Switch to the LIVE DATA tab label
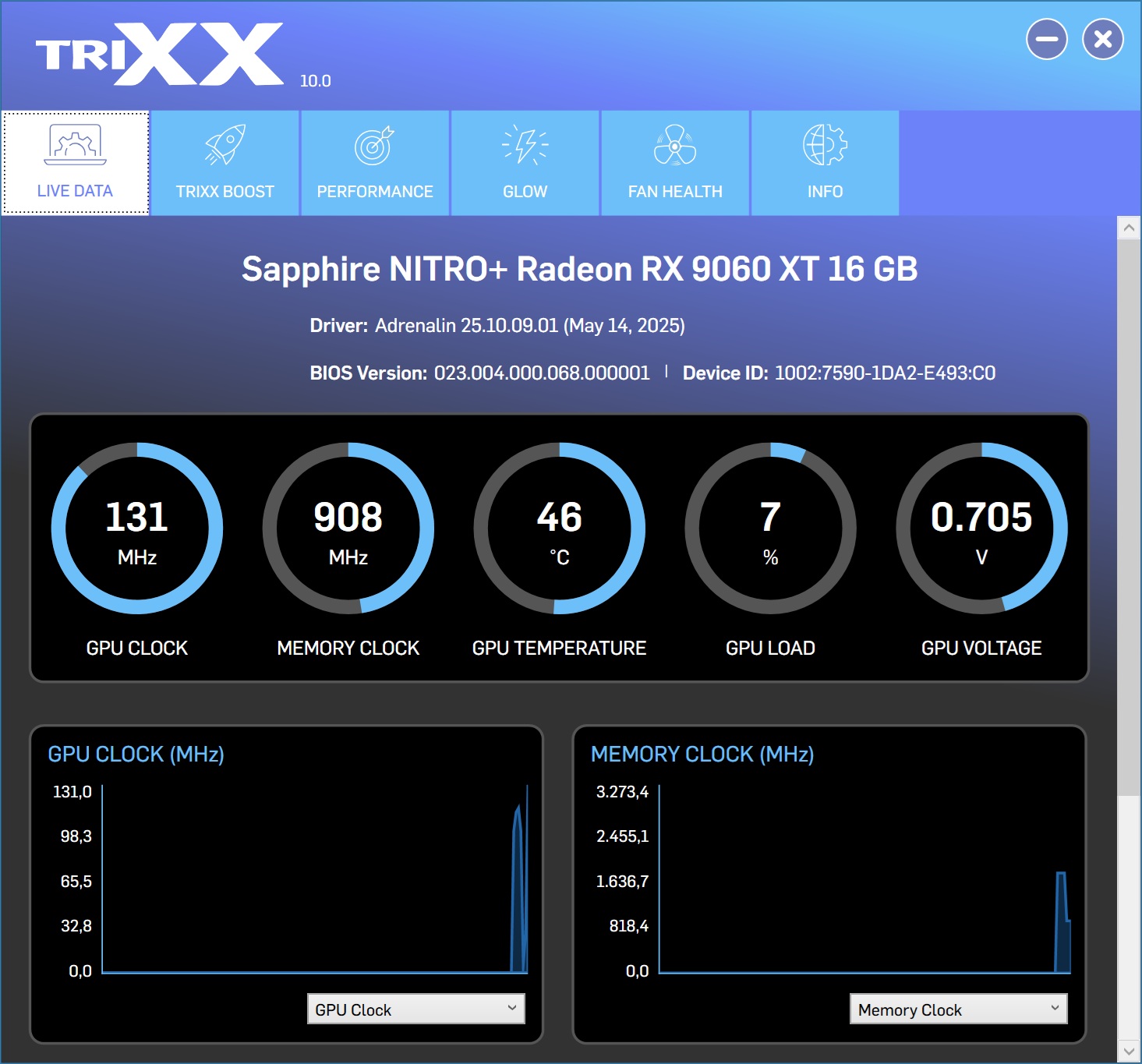The image size is (1142, 1064). point(75,191)
